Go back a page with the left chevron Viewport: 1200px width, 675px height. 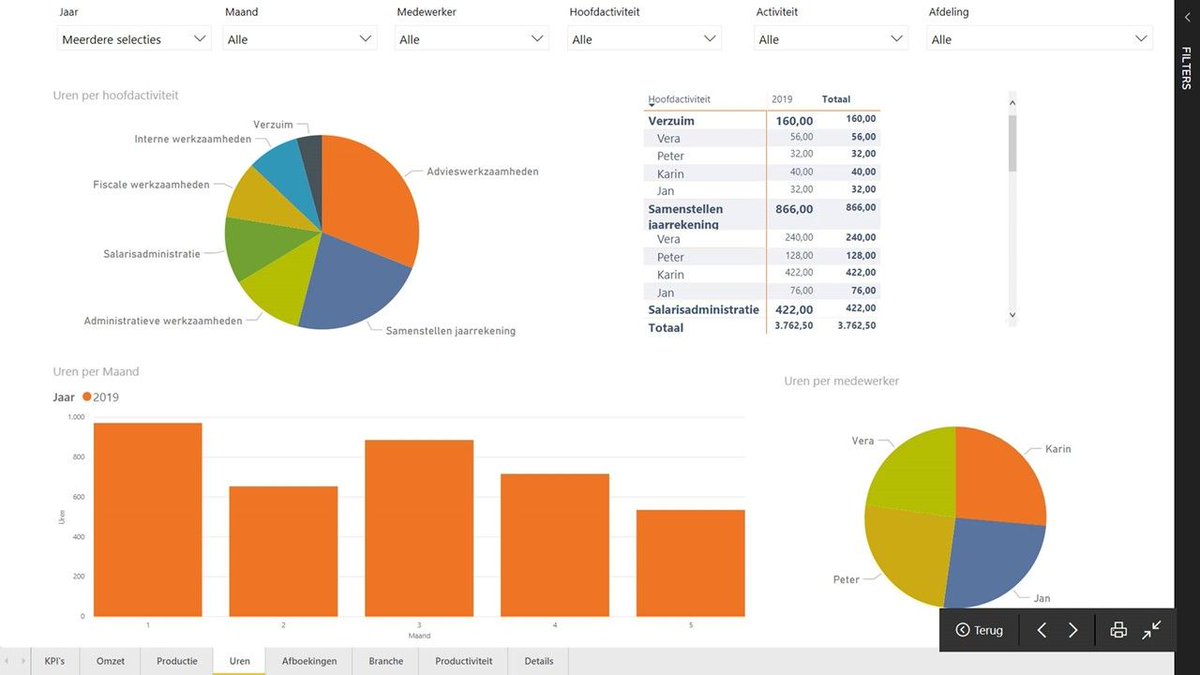click(1040, 630)
